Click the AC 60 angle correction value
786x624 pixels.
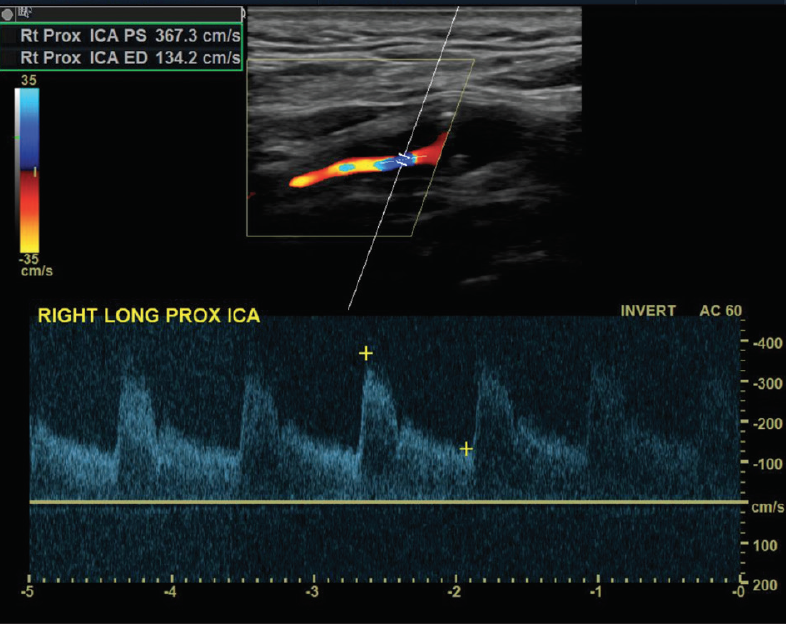point(720,311)
